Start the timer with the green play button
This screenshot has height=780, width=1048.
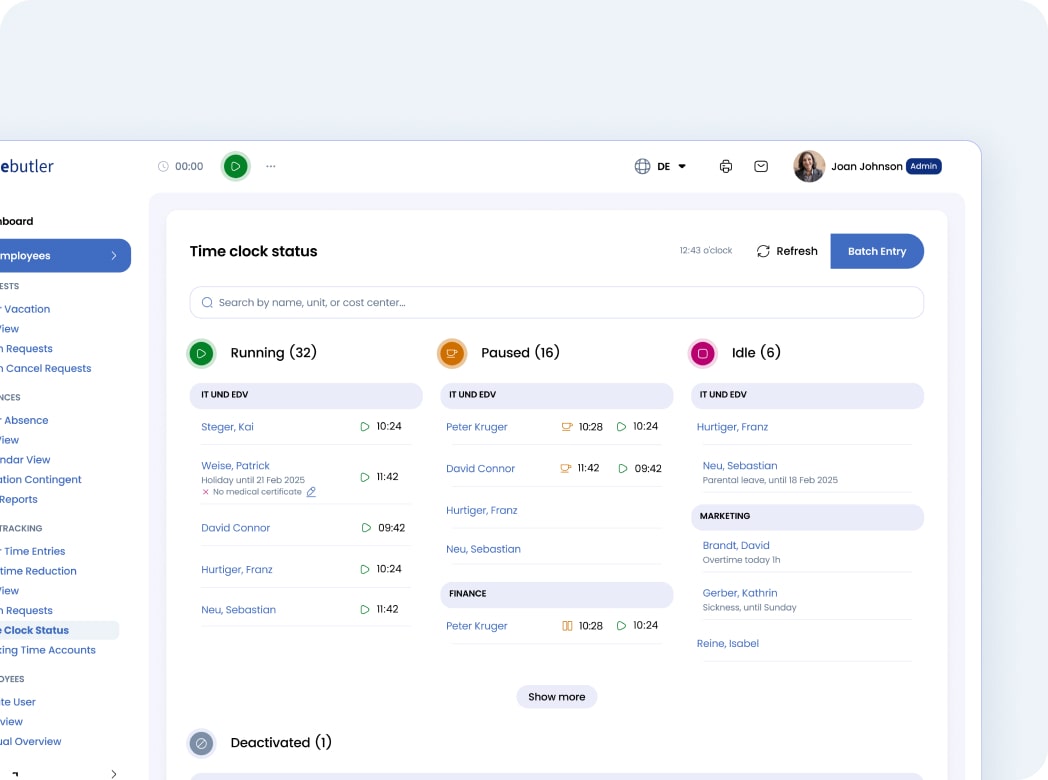click(236, 166)
